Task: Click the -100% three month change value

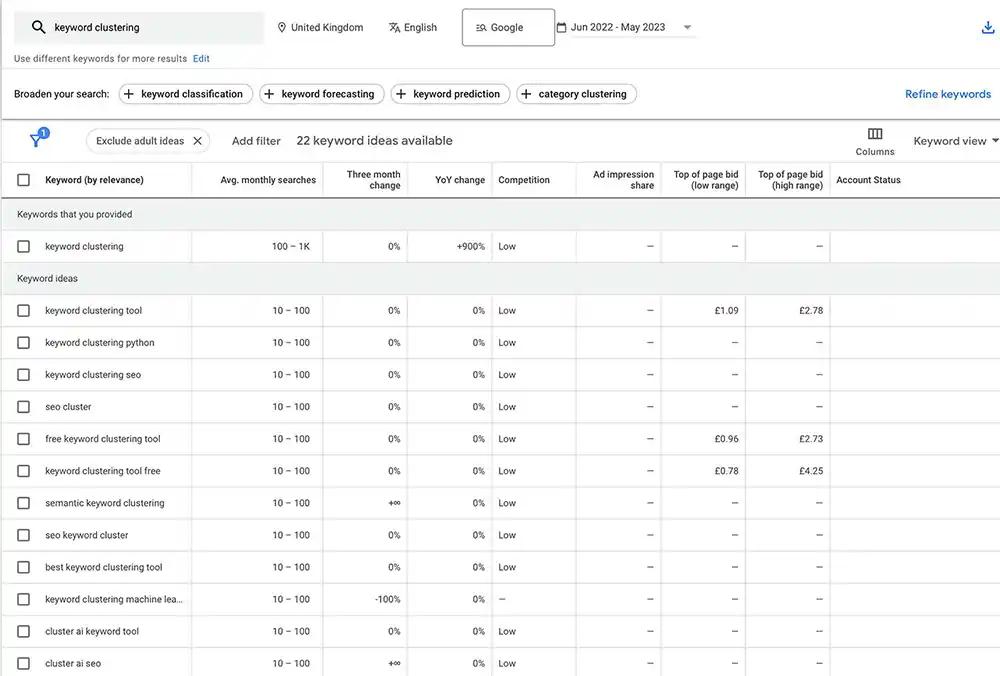Action: 388,599
